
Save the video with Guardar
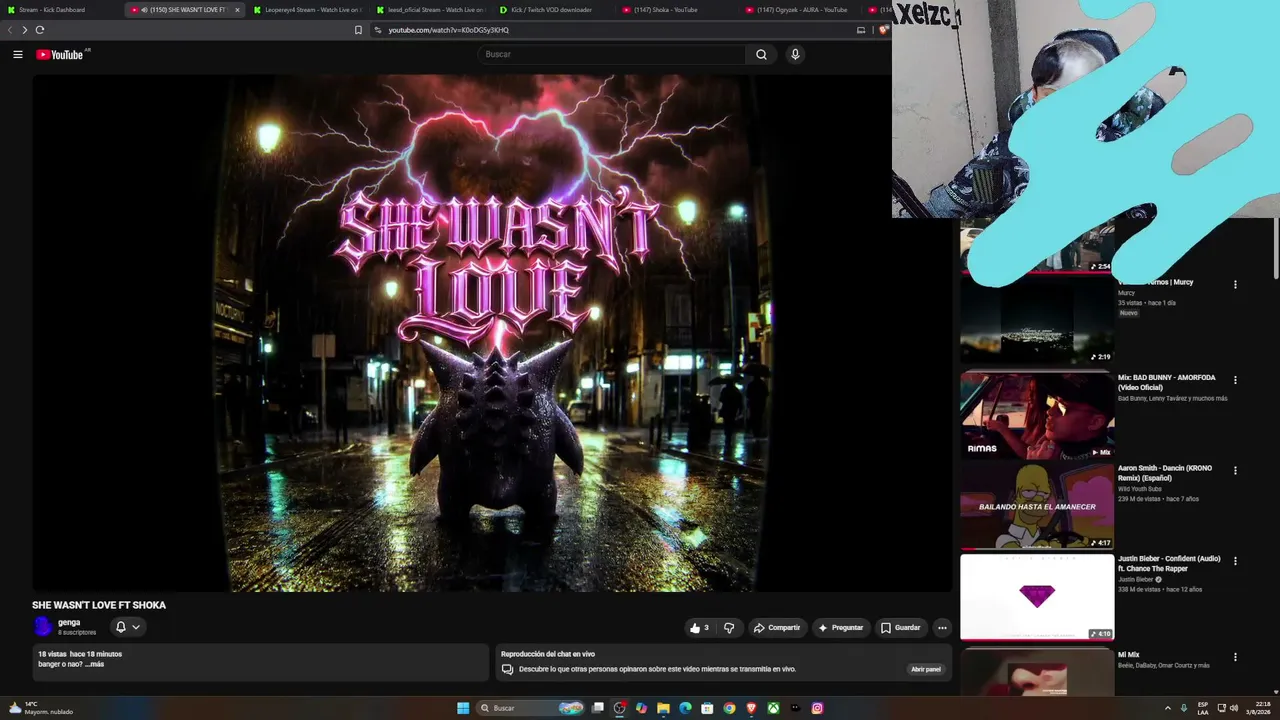900,628
